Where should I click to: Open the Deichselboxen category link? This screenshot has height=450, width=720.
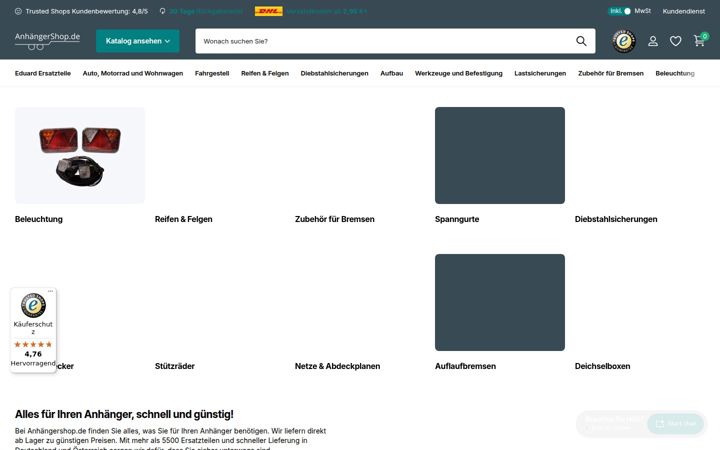pos(602,366)
